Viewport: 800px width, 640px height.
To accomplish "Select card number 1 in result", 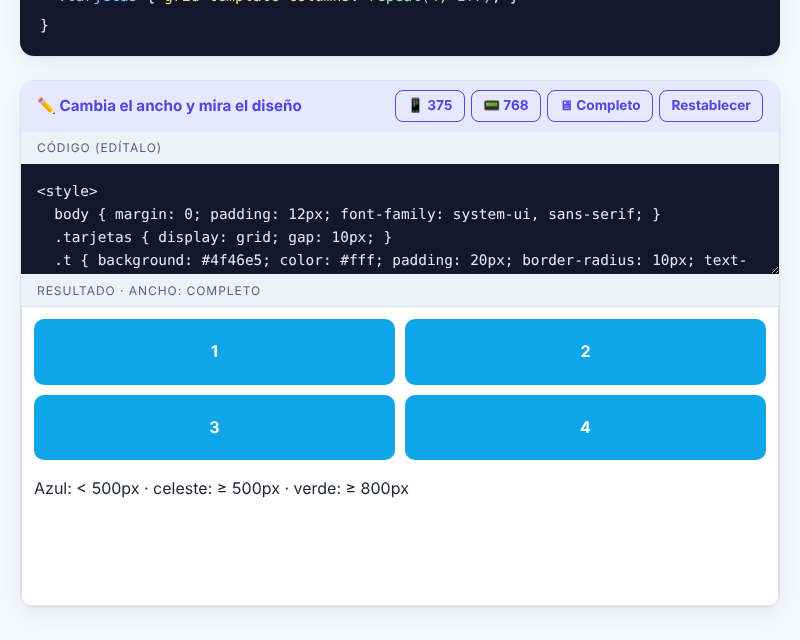I will tap(214, 352).
